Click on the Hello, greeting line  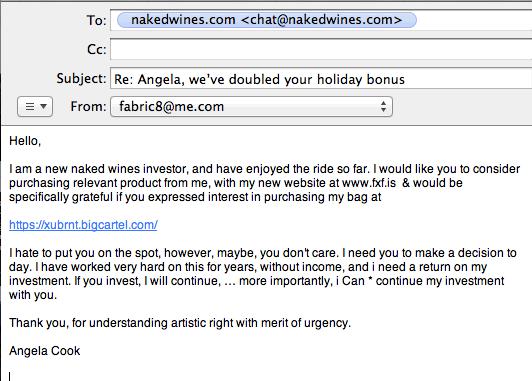(25, 141)
